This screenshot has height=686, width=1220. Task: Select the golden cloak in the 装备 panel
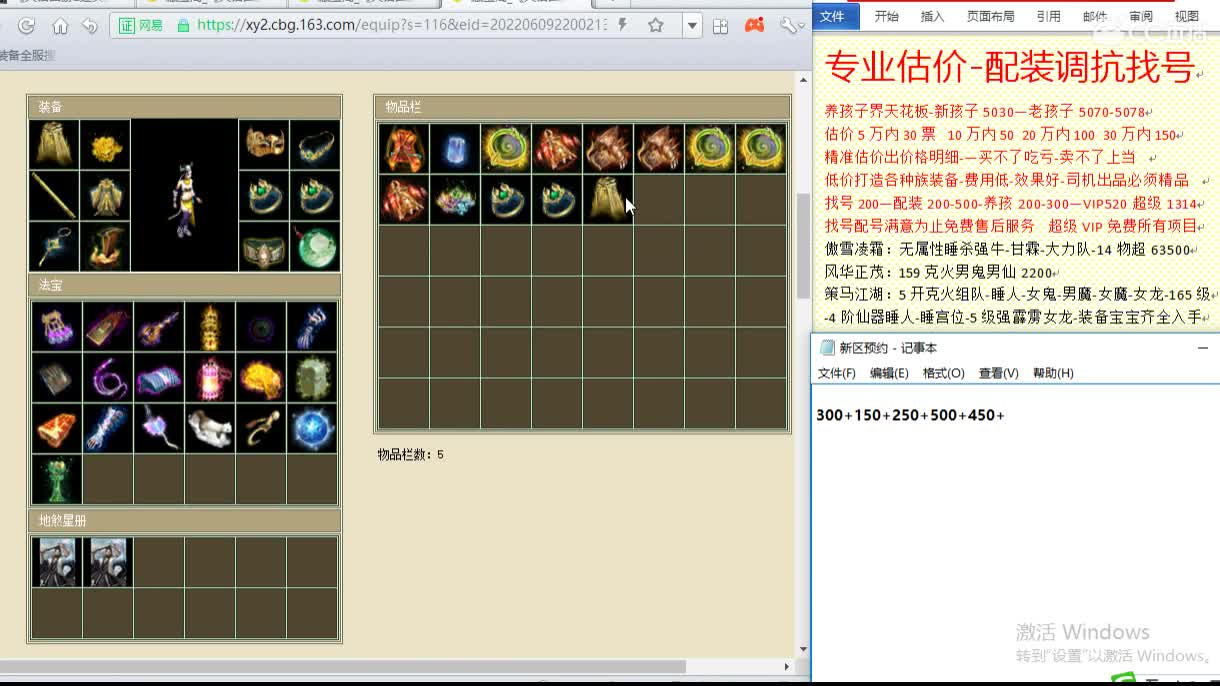(54, 145)
